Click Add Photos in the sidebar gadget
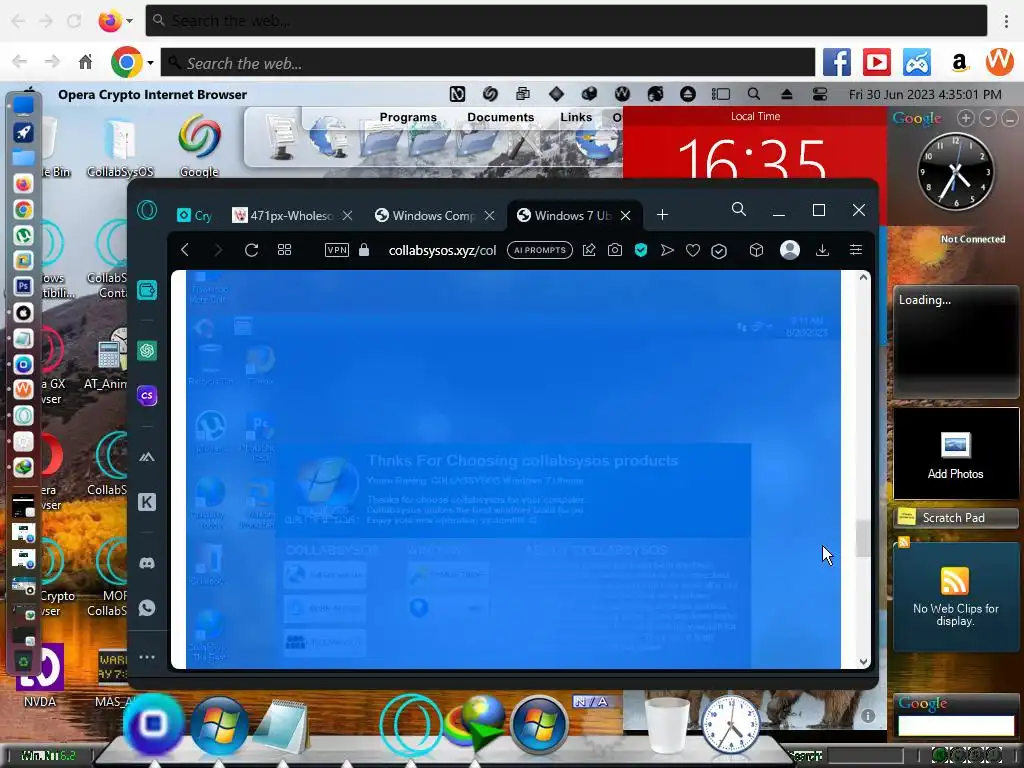 point(955,455)
